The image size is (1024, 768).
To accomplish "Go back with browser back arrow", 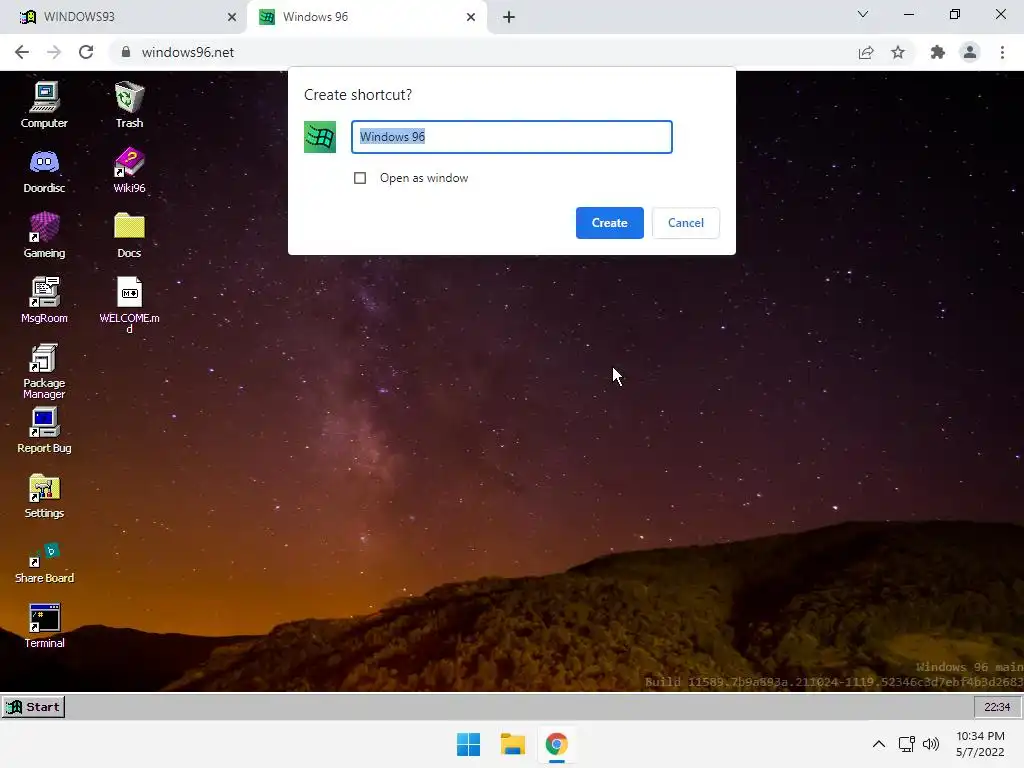I will click(22, 52).
